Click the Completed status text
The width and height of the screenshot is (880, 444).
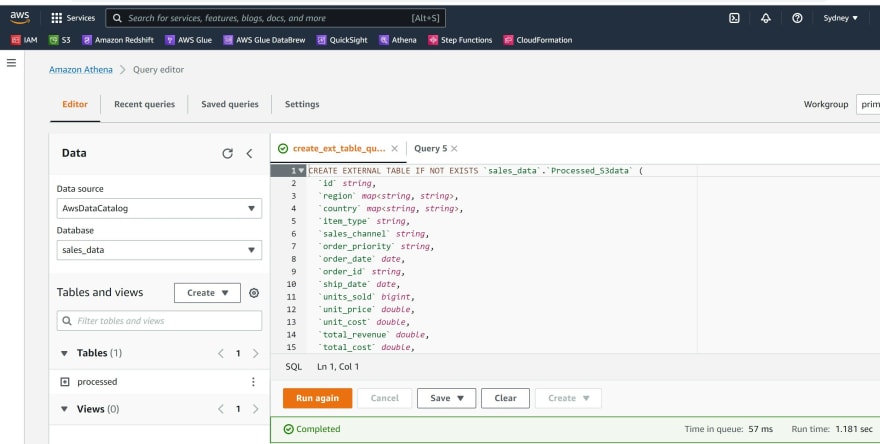[318, 429]
